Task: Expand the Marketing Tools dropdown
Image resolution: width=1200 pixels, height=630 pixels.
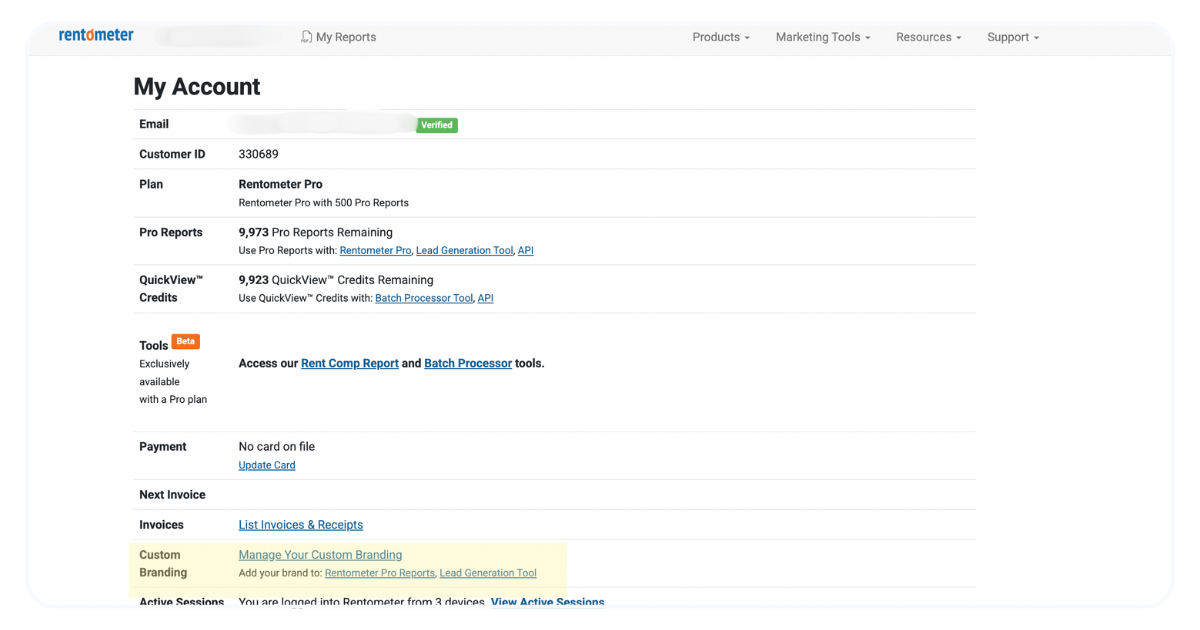Action: [x=823, y=37]
